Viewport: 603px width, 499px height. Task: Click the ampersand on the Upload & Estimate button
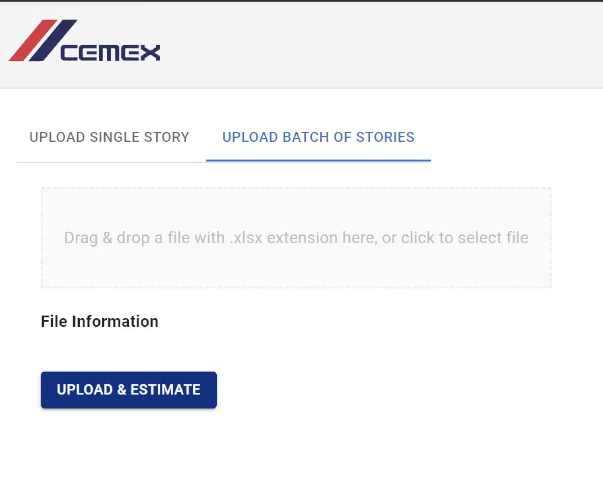click(x=122, y=390)
